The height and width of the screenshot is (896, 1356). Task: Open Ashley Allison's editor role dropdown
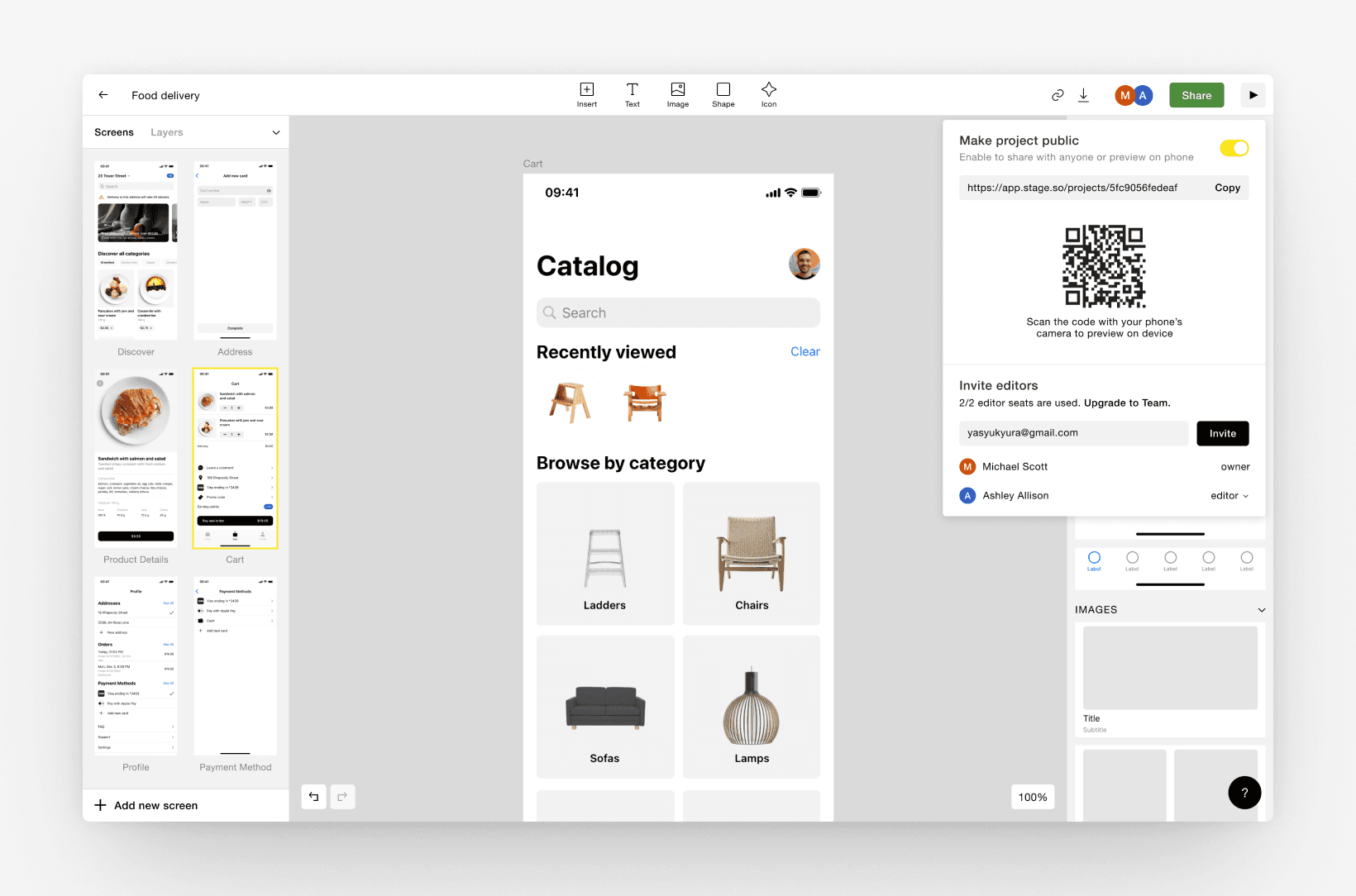click(x=1229, y=496)
